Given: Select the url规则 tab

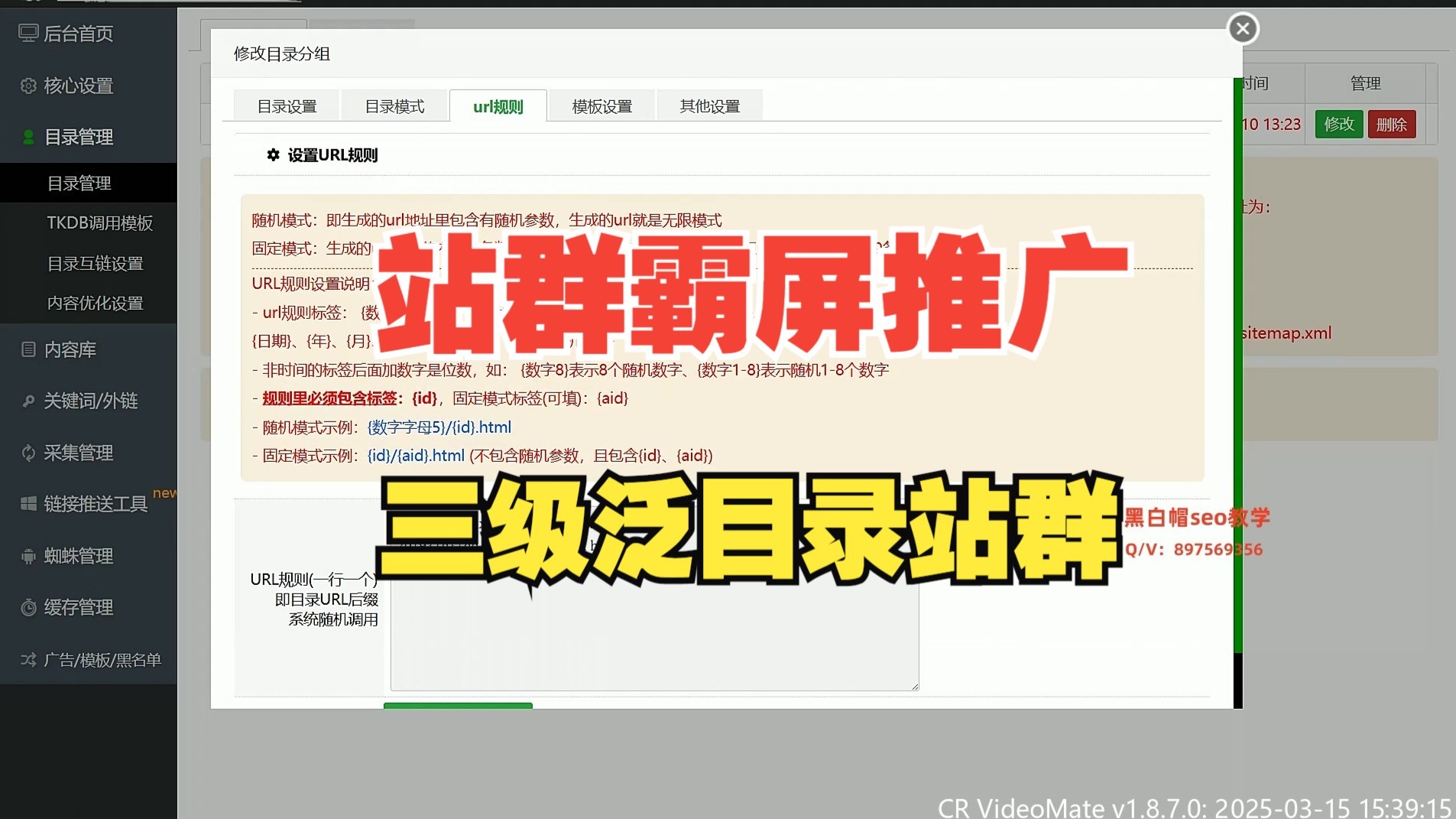Looking at the screenshot, I should [x=498, y=106].
